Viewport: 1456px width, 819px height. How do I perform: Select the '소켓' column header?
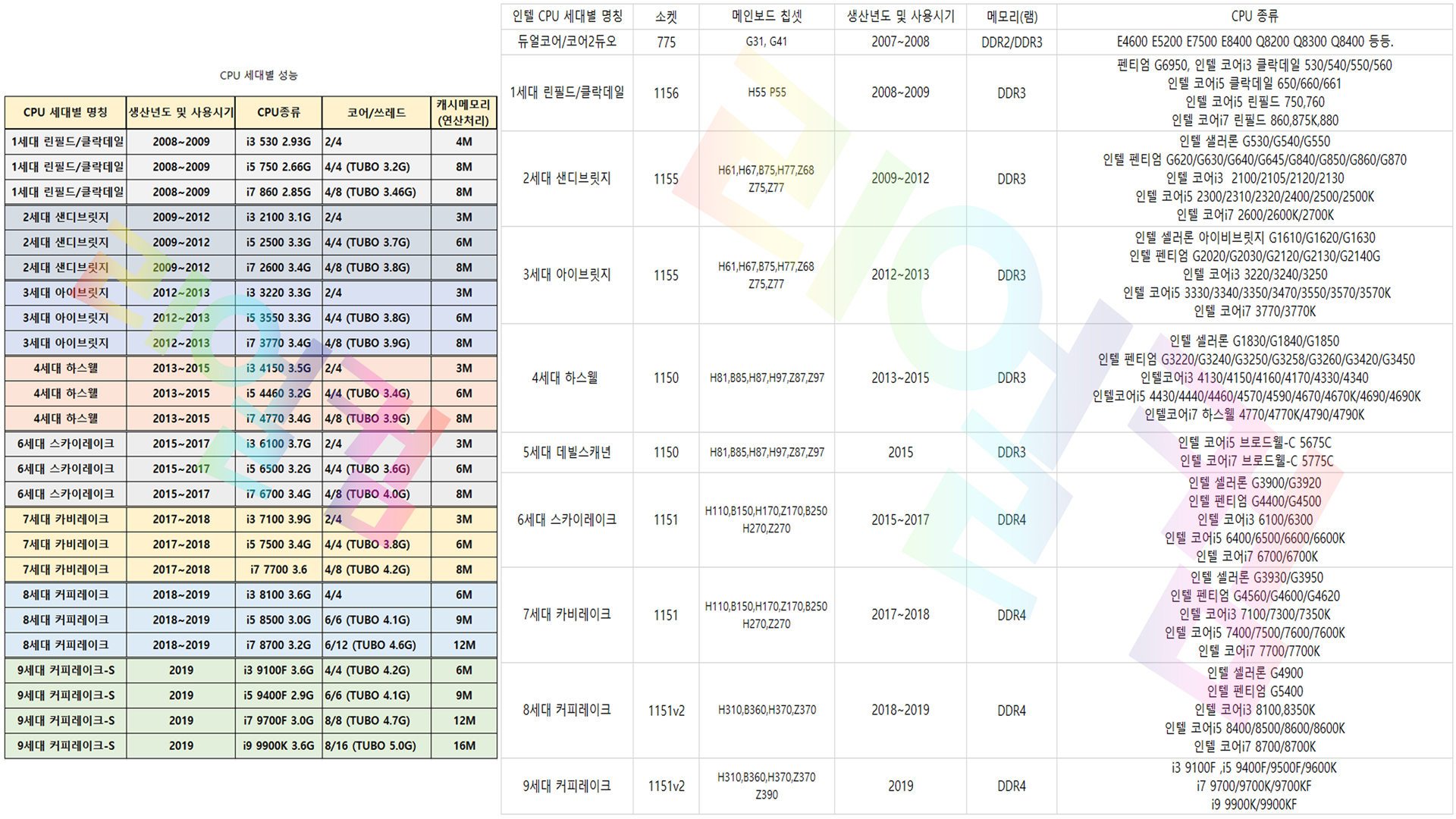[666, 16]
